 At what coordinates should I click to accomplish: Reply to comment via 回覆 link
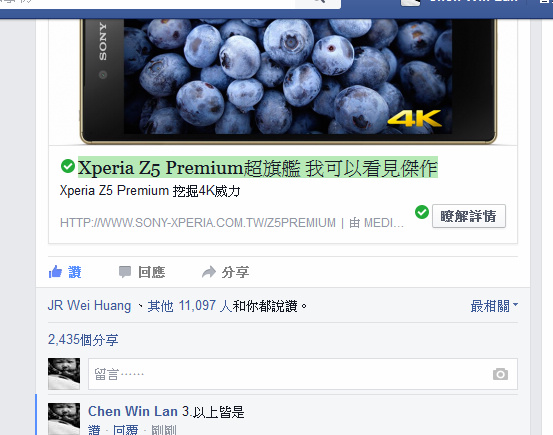126,430
